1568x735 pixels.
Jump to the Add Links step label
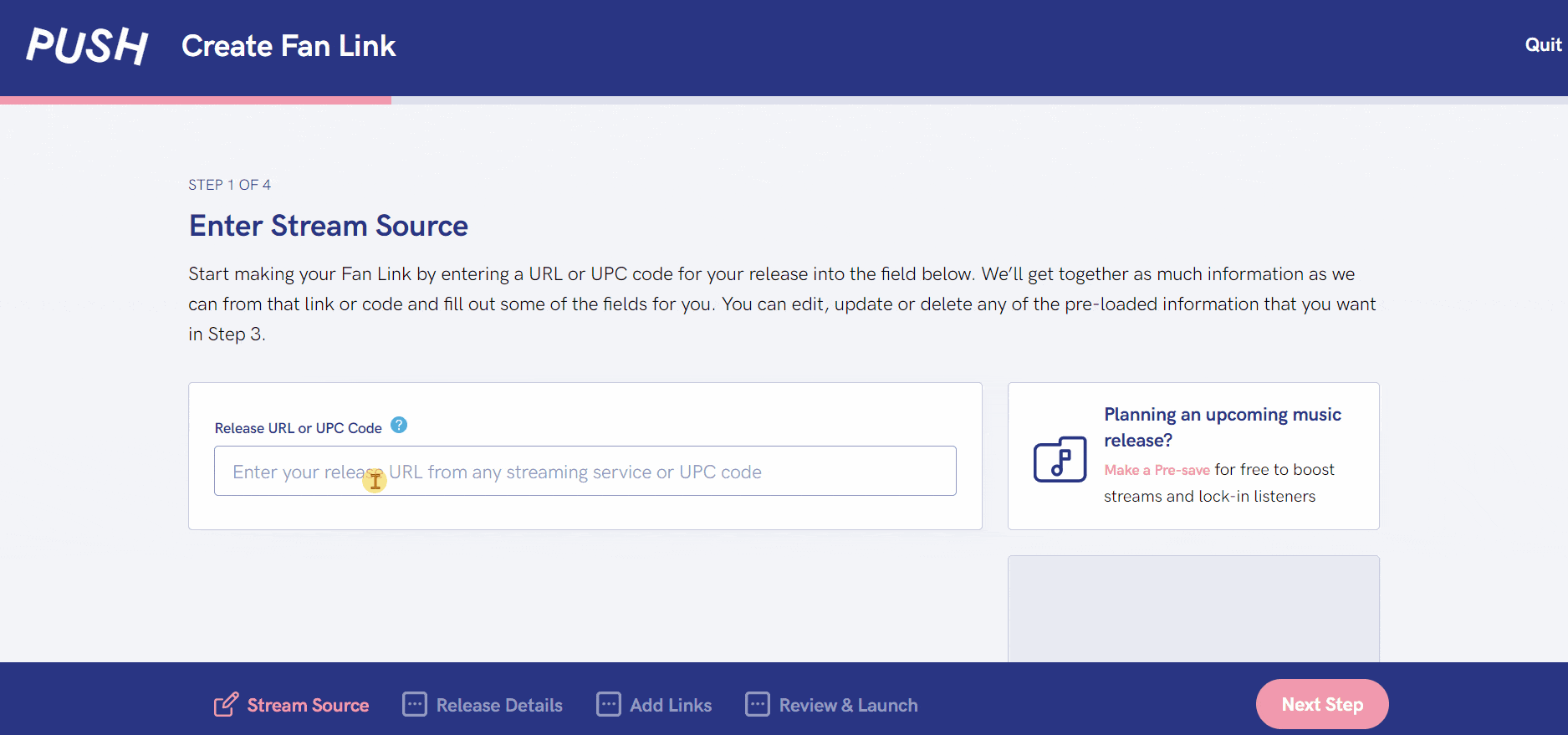click(x=671, y=706)
